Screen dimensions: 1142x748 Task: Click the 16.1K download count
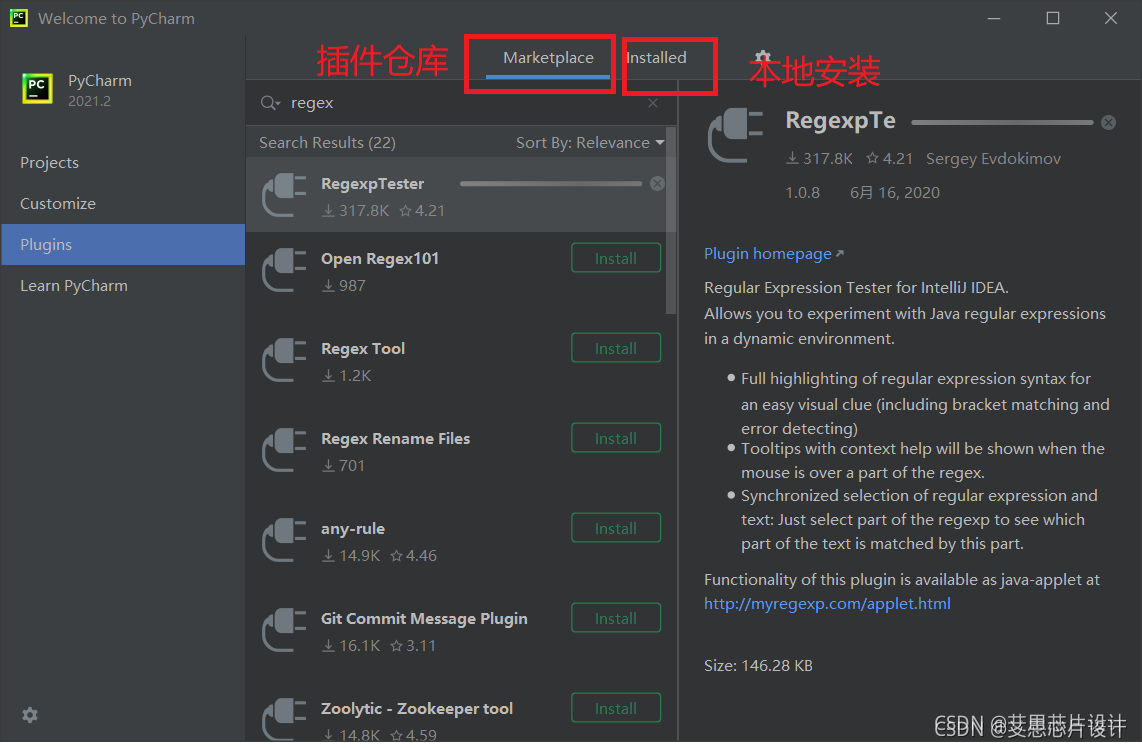pos(351,646)
